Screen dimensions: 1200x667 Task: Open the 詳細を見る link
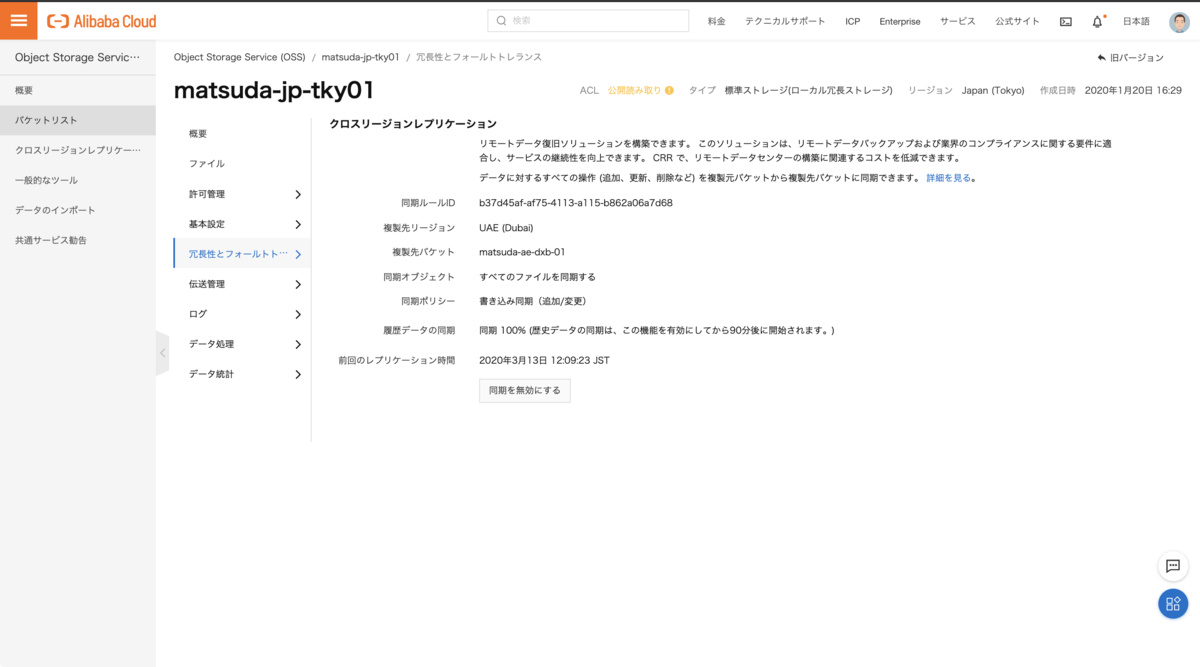(949, 178)
